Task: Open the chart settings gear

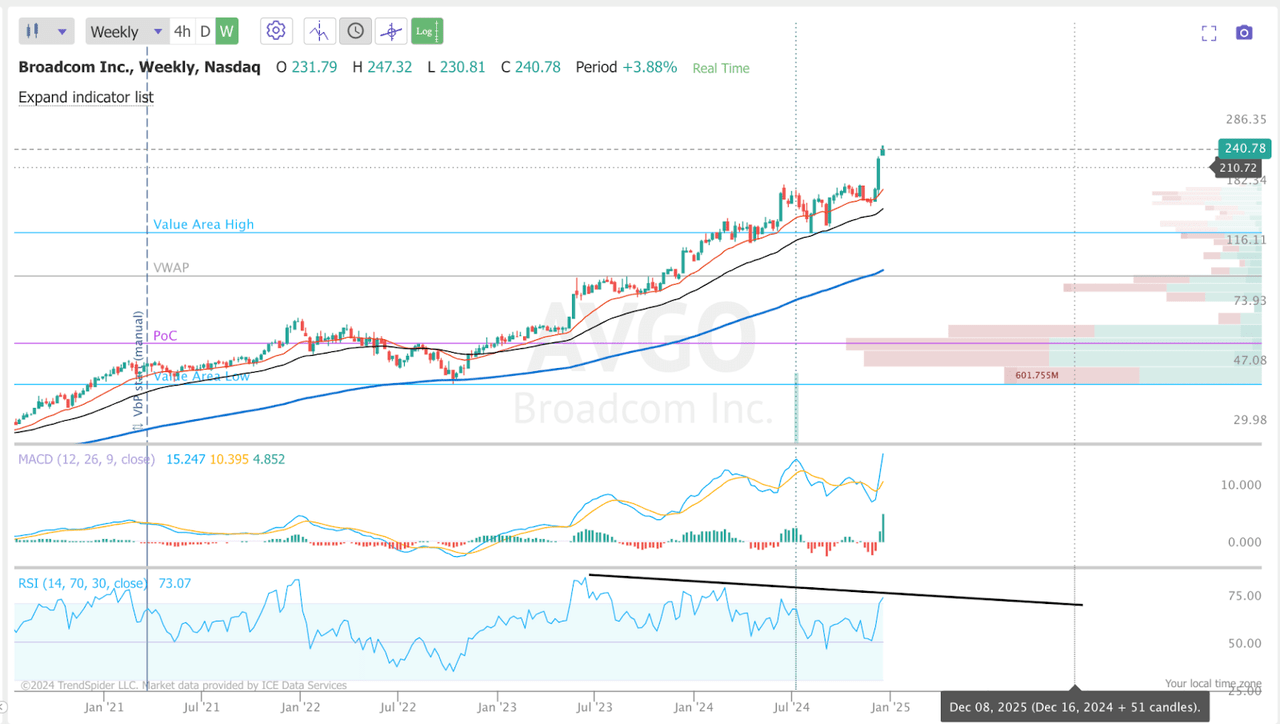Action: tap(276, 31)
